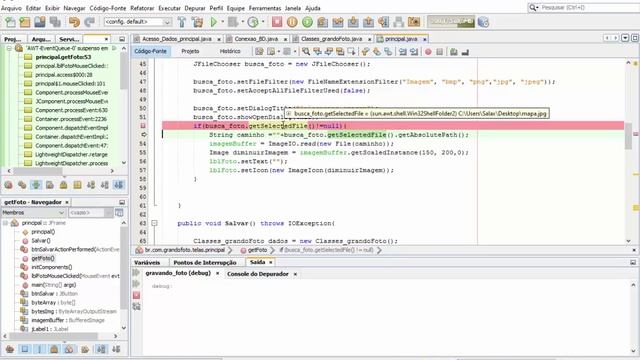
Task: Click getFoto in the editor breadcrumb
Action: (257, 250)
